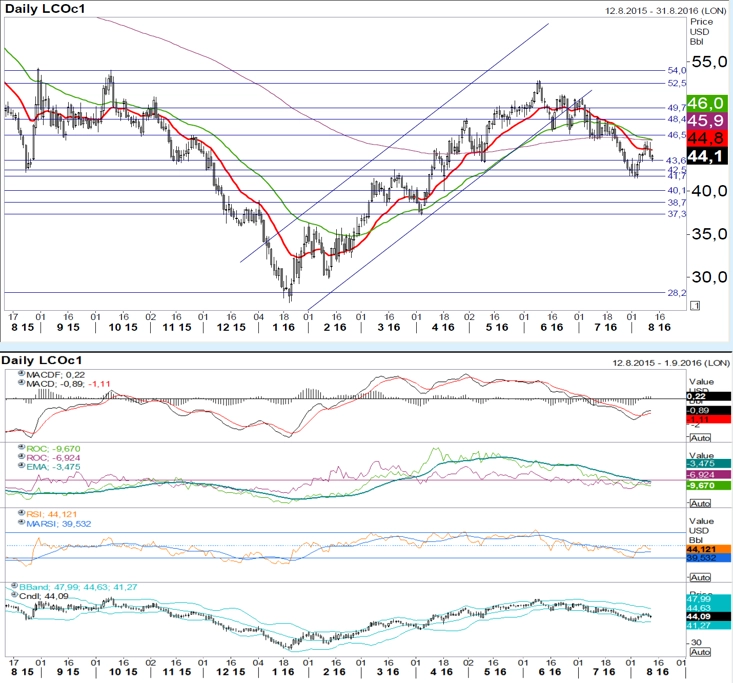
Task: Click the red 44,8 moving average label
Action: (x=707, y=138)
